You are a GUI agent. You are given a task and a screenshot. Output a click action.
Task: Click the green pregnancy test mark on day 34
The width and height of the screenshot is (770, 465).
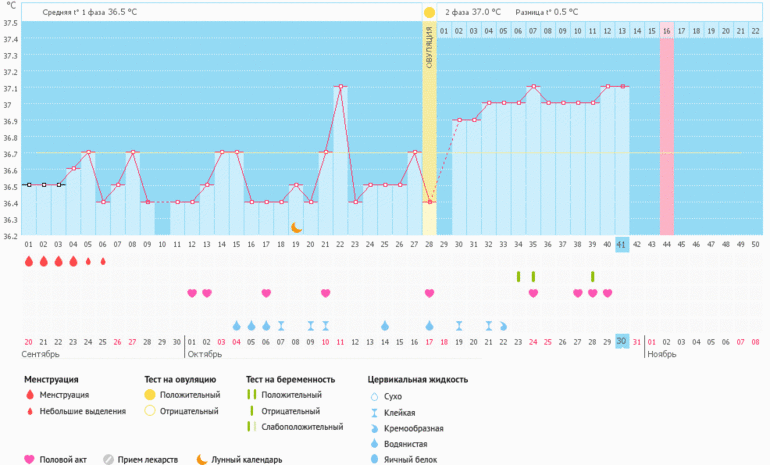(518, 276)
